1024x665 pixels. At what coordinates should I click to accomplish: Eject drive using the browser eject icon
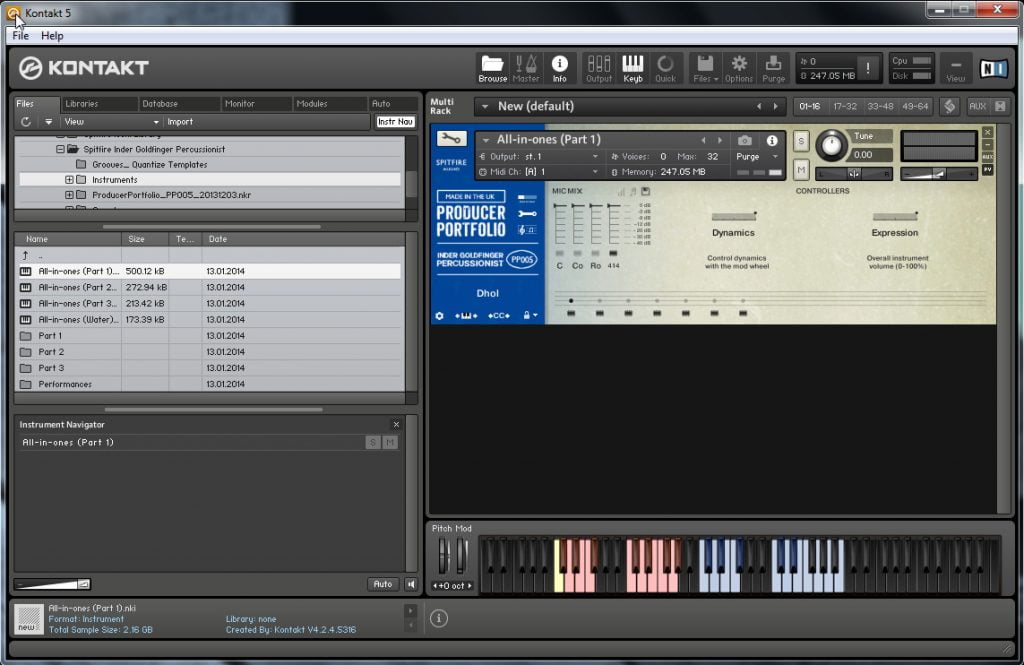coord(48,122)
